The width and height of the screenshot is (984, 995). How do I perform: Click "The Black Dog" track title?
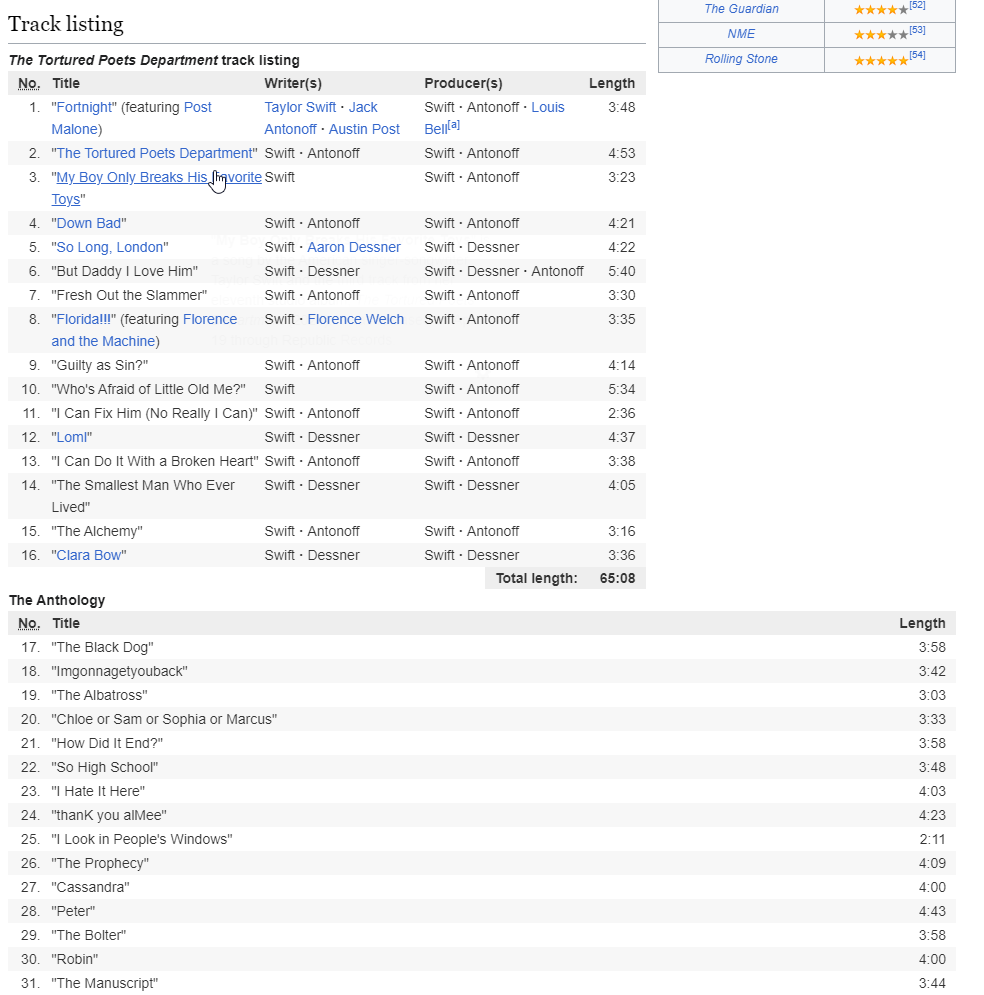tap(103, 648)
